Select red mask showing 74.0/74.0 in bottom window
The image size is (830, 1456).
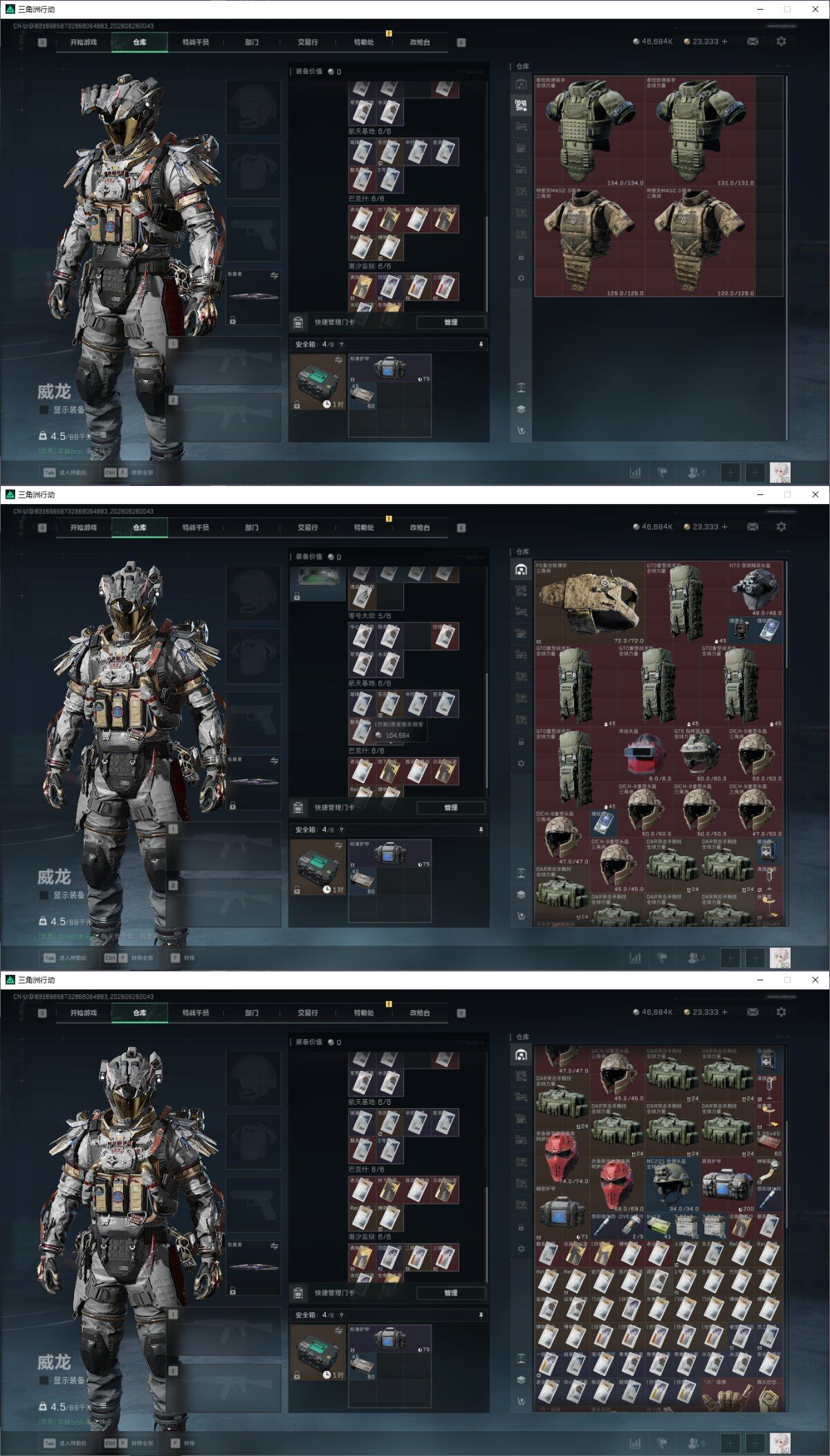[x=562, y=1159]
